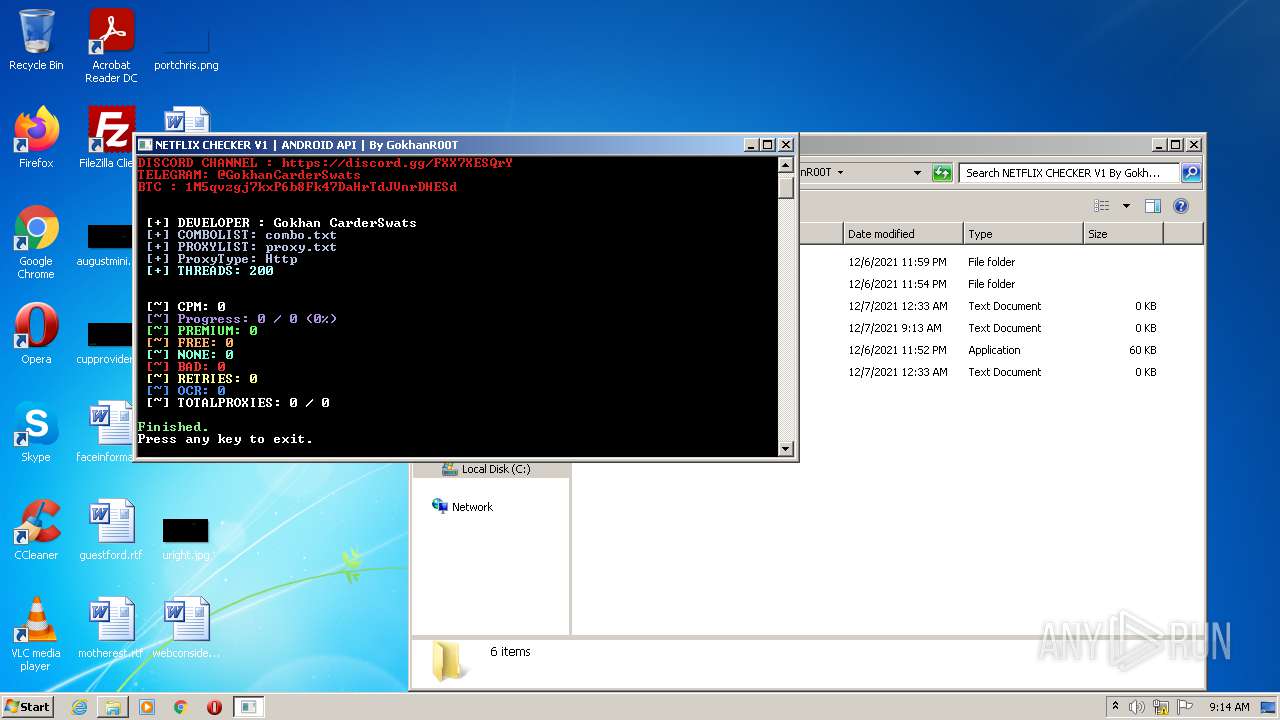
Task: Select the cupprovider desktop file
Action: click(105, 341)
